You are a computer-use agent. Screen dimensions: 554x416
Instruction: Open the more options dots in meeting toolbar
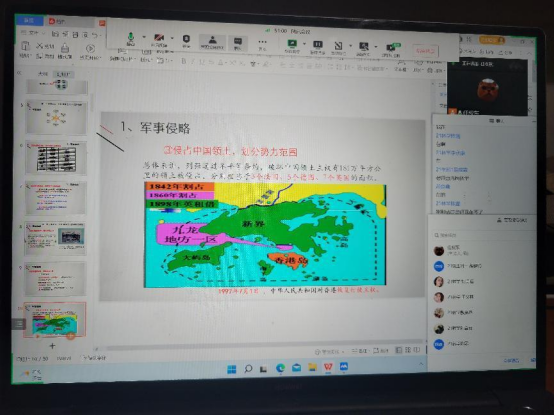click(262, 44)
